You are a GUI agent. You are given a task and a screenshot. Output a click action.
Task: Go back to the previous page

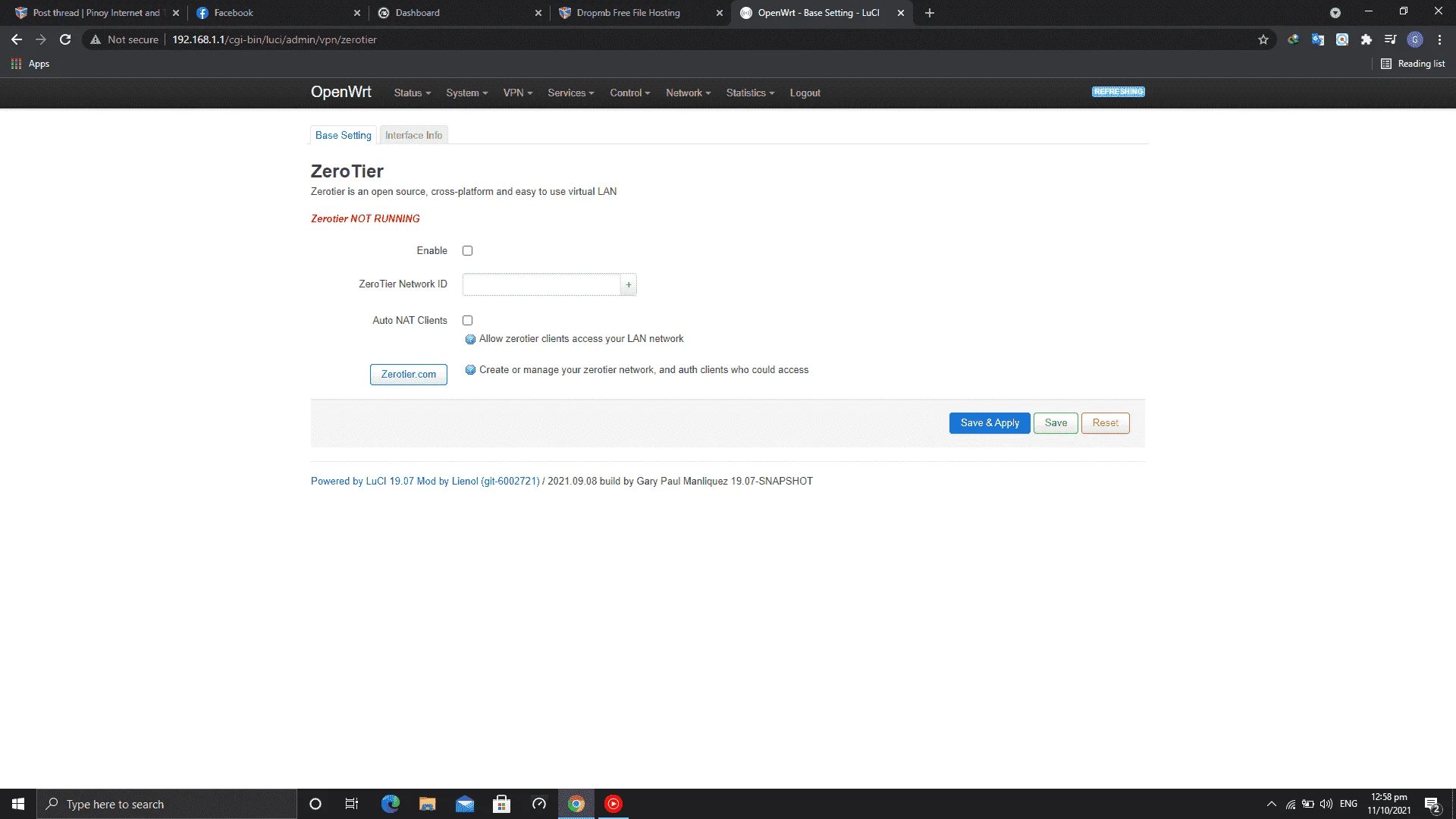17,39
